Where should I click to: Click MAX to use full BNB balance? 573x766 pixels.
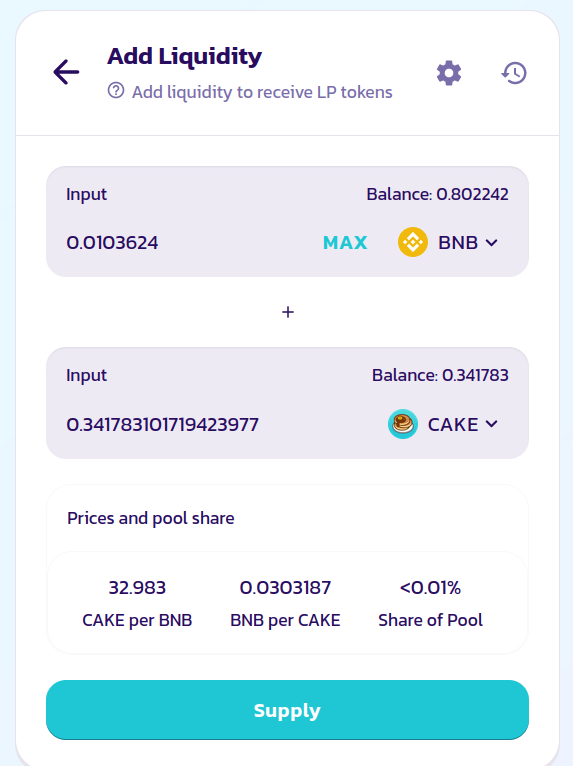click(x=345, y=243)
